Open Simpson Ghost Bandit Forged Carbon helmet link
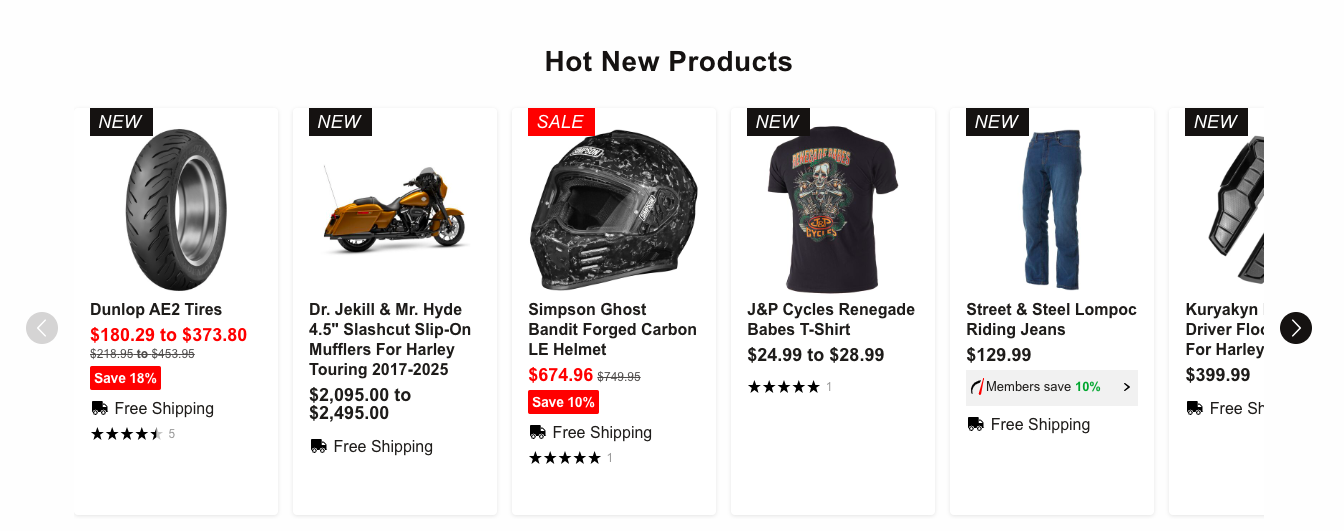Image resolution: width=1344 pixels, height=531 pixels. click(612, 329)
